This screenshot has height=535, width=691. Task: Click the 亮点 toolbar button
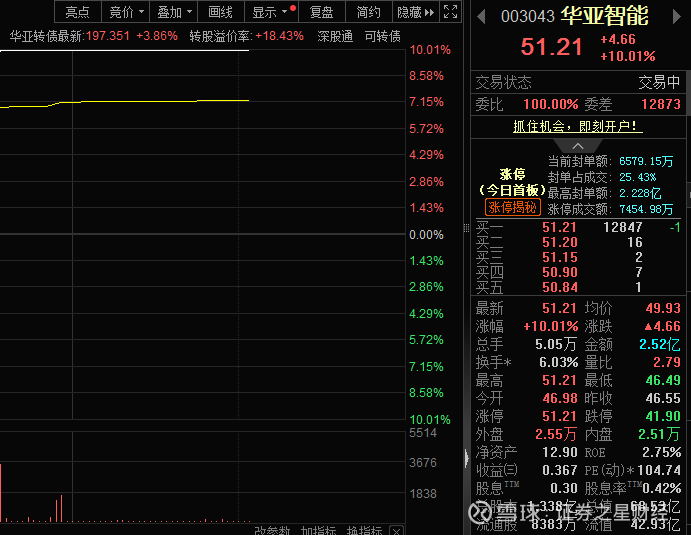click(78, 12)
